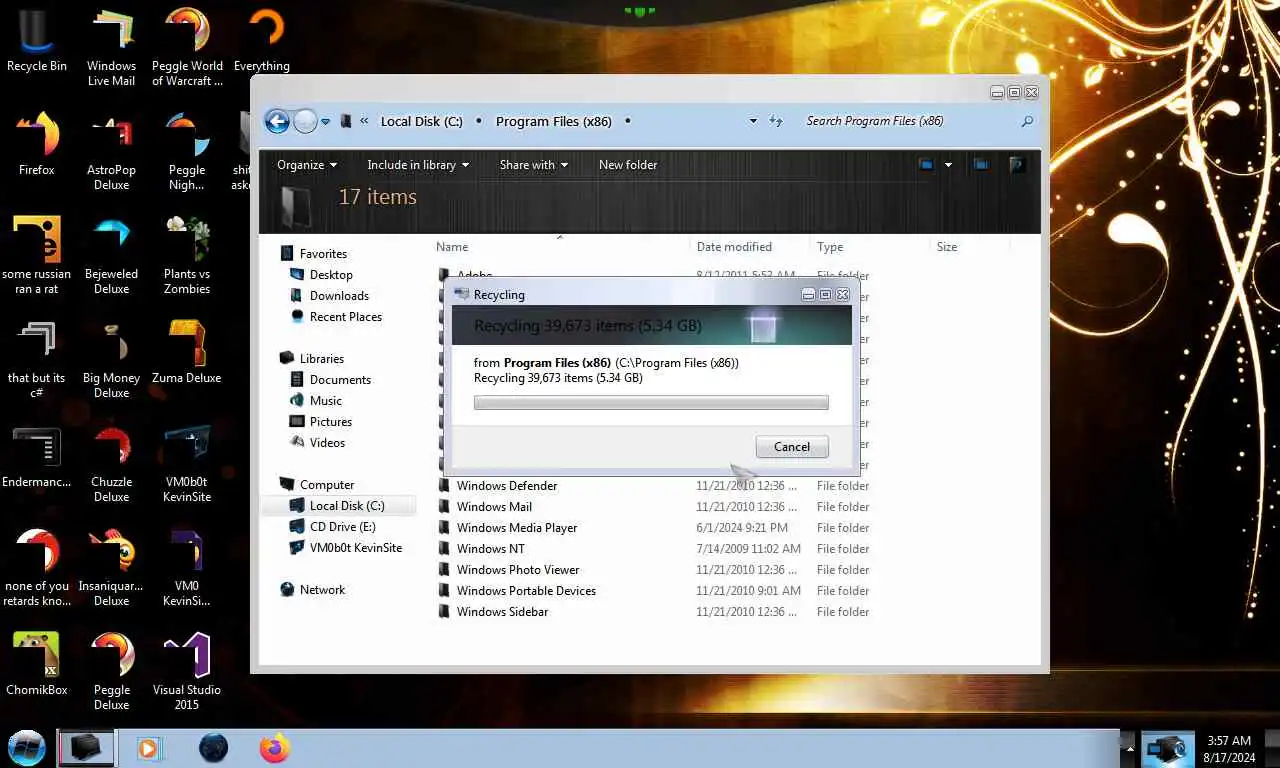Launch Plants vs Zombies shortcut

click(x=187, y=256)
